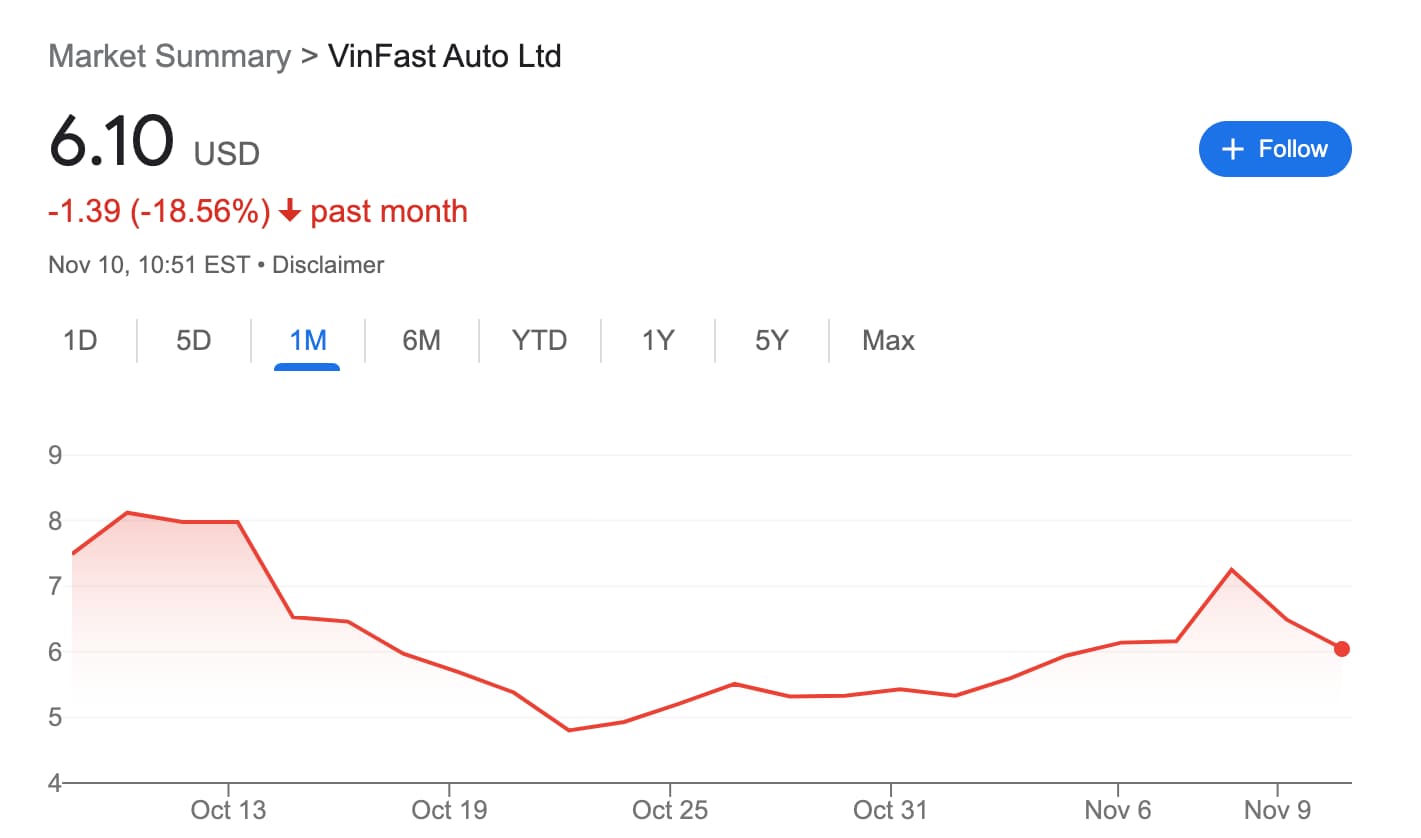Click the red current-price dot on chart
Viewport: 1421px width, 838px height.
(1342, 649)
